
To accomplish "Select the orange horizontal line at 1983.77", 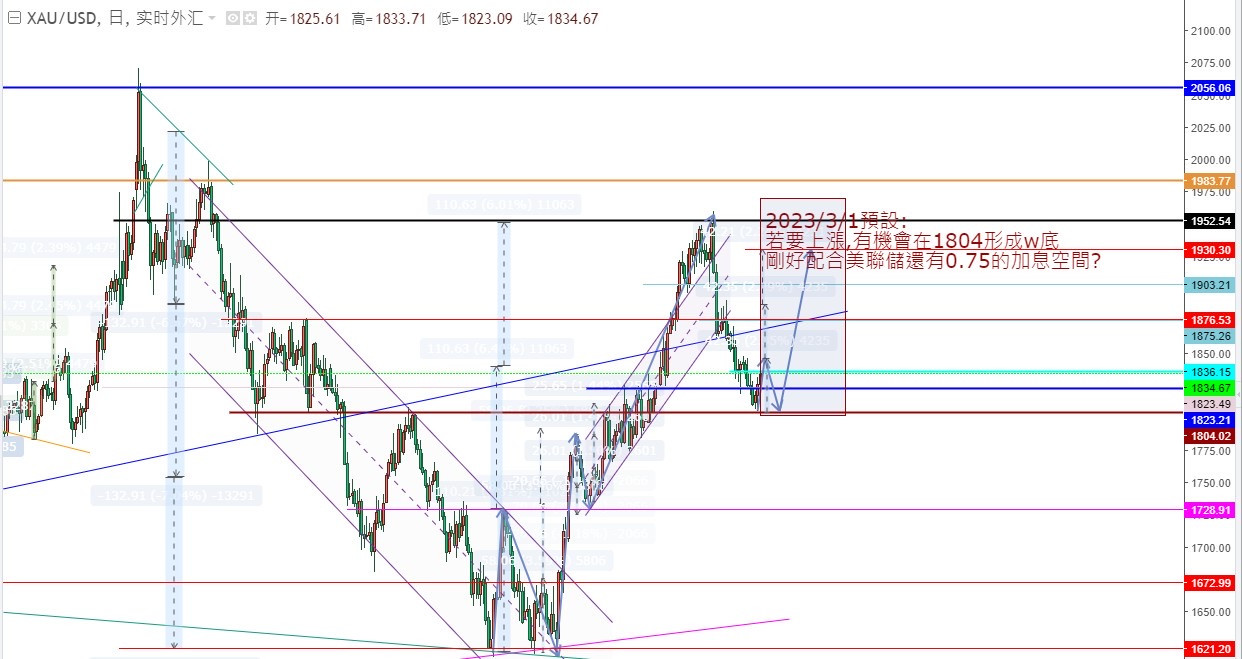I will click(592, 180).
